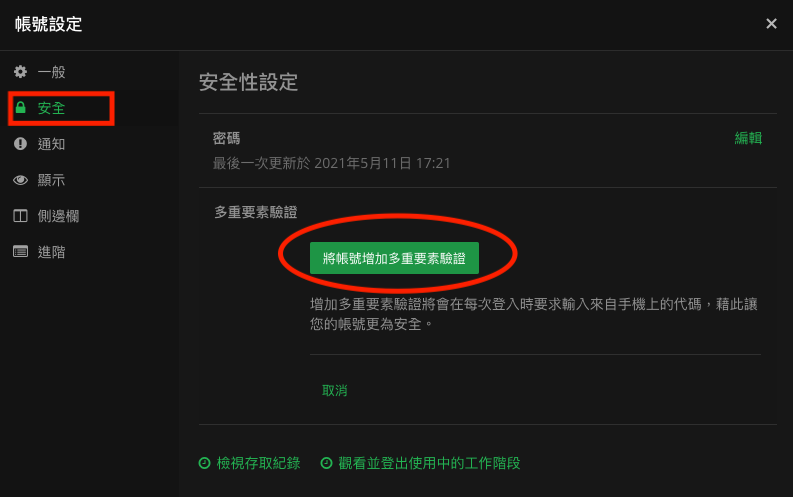Click the exclamation icon beside 通知
The image size is (793, 497).
click(20, 144)
